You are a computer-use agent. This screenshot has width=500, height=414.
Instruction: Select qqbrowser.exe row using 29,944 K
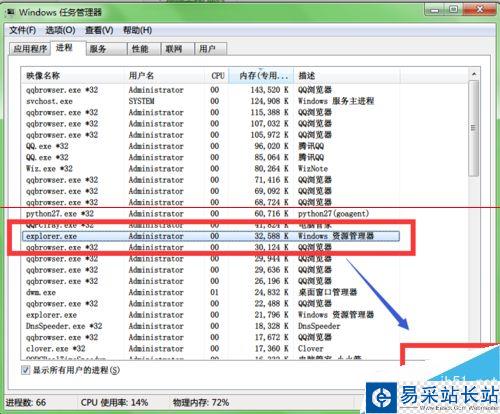[x=211, y=259]
